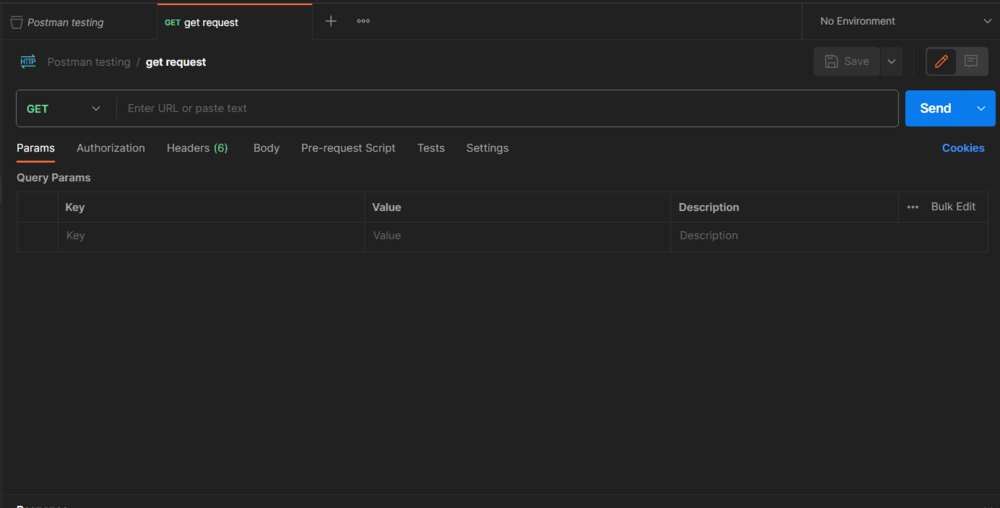Image resolution: width=1000 pixels, height=508 pixels.
Task: Click into the query param Value field
Action: 517,236
